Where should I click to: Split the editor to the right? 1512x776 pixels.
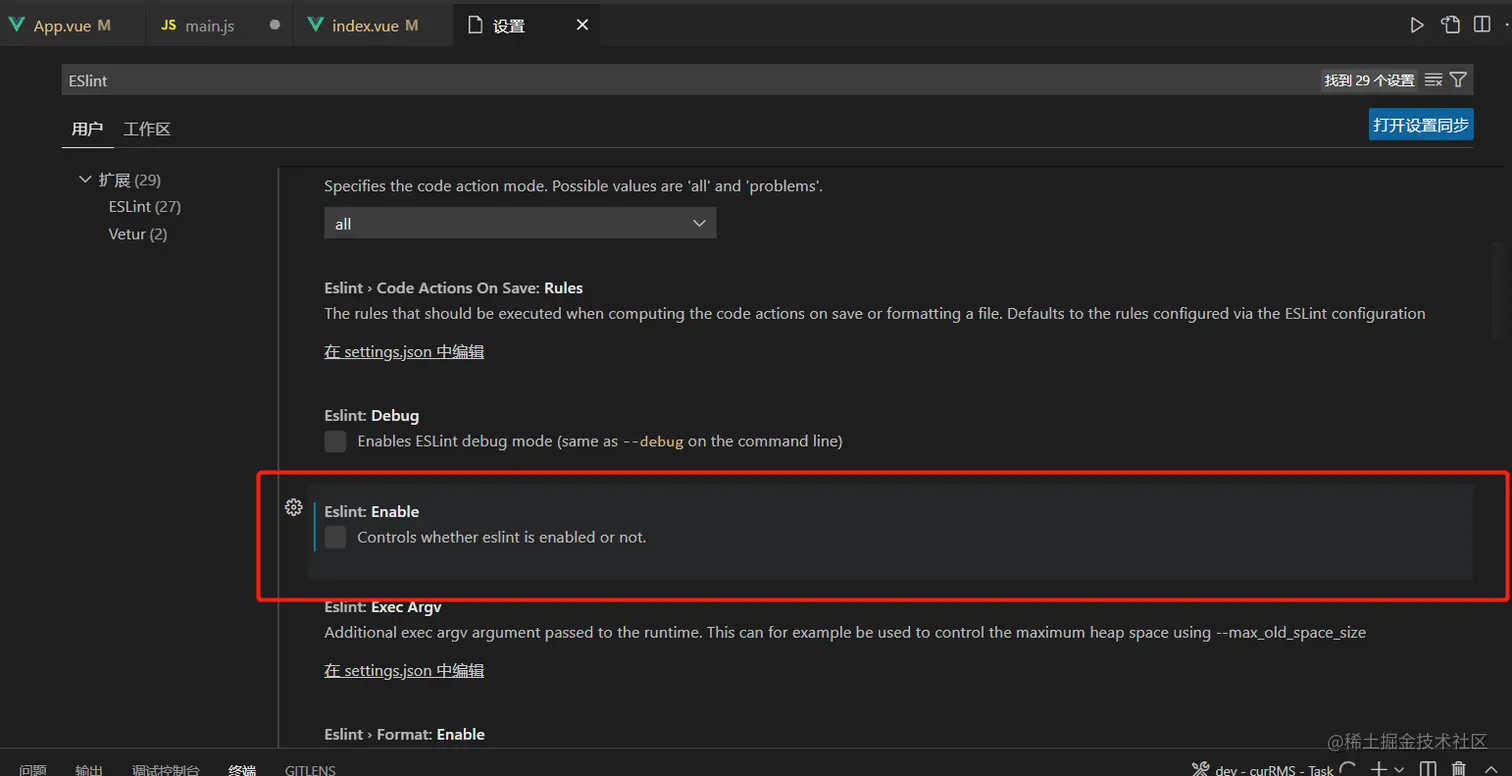pos(1482,25)
